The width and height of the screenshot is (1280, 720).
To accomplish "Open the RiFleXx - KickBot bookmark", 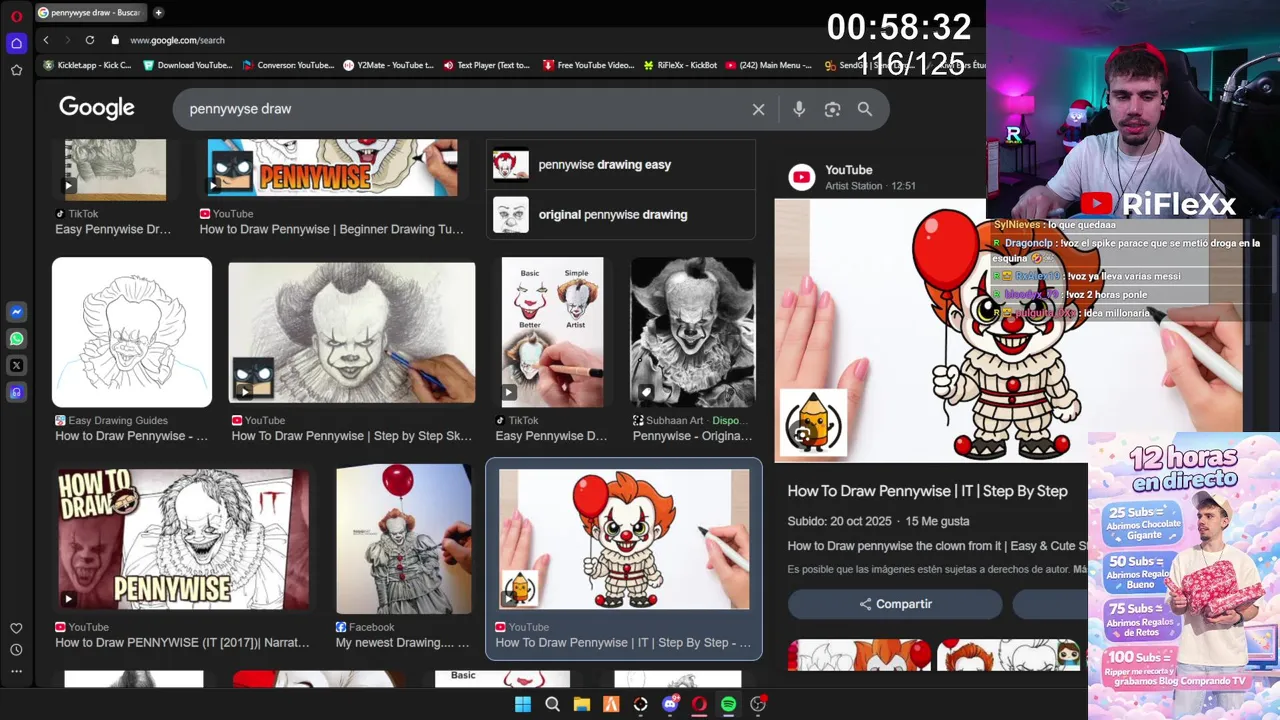I will pos(680,65).
